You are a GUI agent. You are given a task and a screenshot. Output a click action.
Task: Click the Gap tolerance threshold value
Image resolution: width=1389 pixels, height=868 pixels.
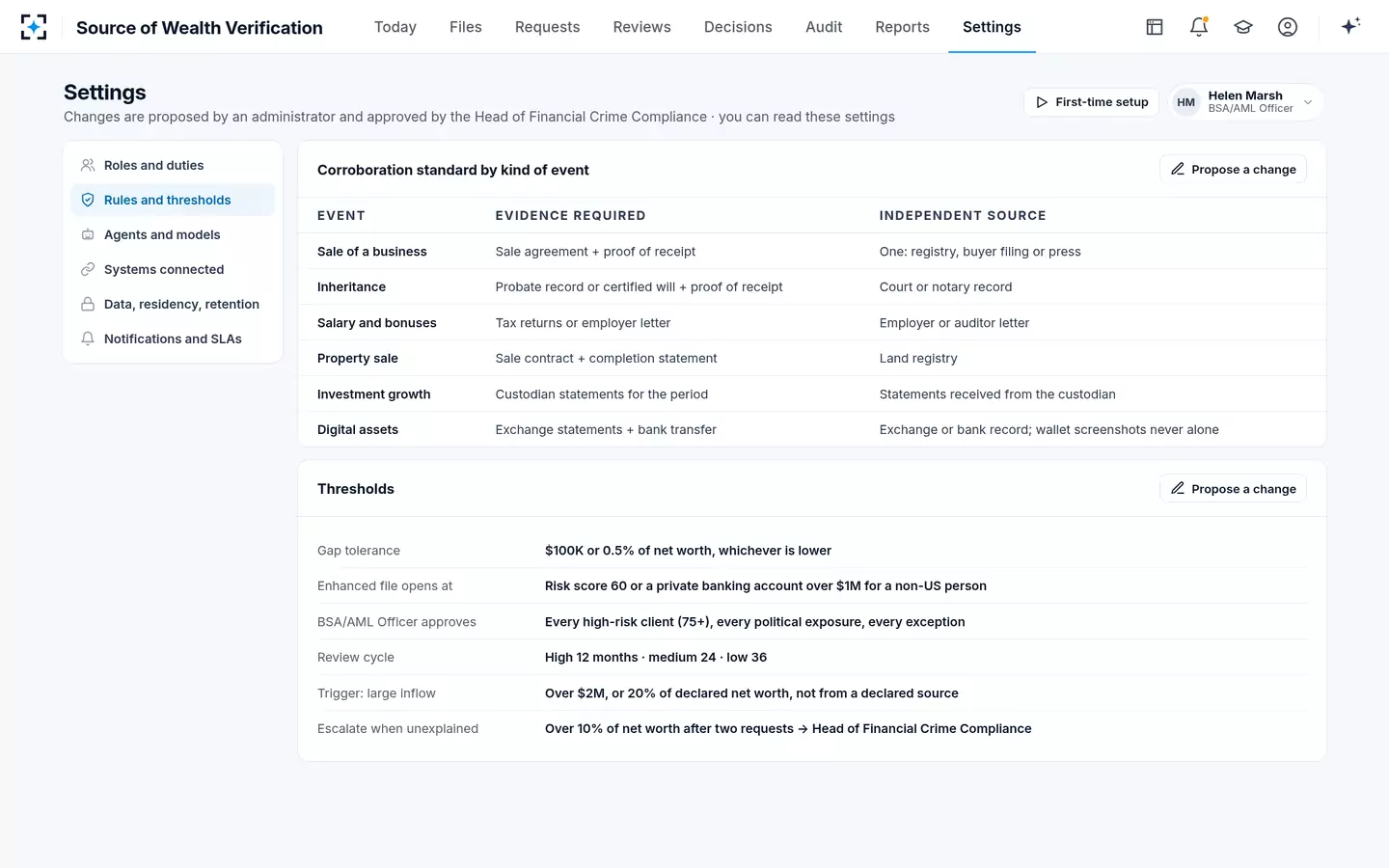click(x=688, y=551)
